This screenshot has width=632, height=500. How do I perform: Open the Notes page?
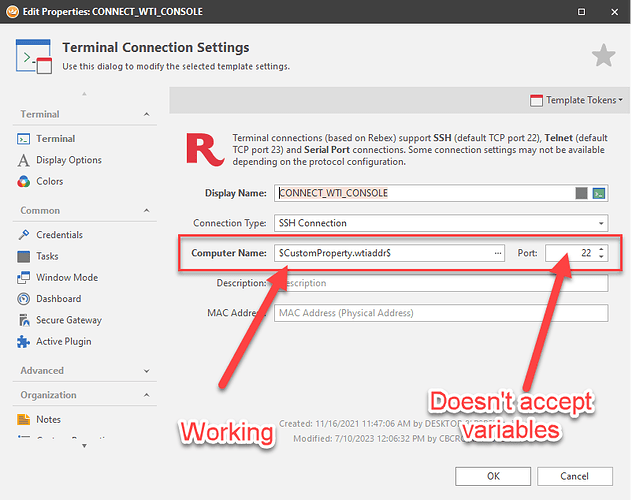[x=48, y=420]
